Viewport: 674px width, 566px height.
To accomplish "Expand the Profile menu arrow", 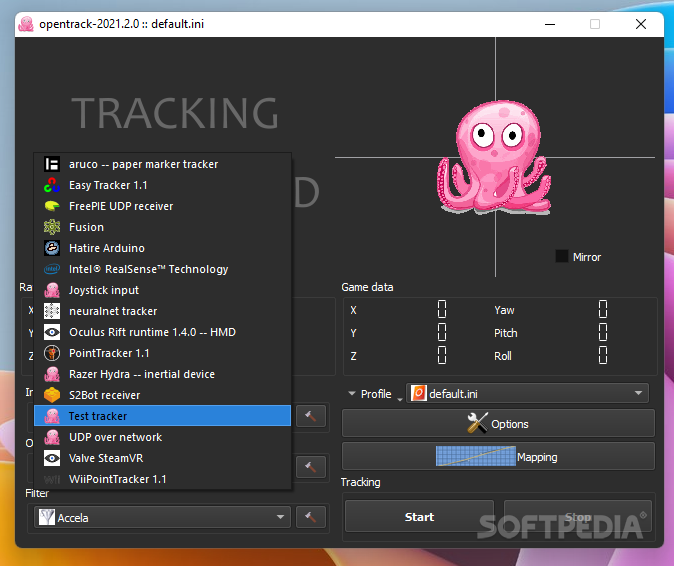I will point(352,393).
